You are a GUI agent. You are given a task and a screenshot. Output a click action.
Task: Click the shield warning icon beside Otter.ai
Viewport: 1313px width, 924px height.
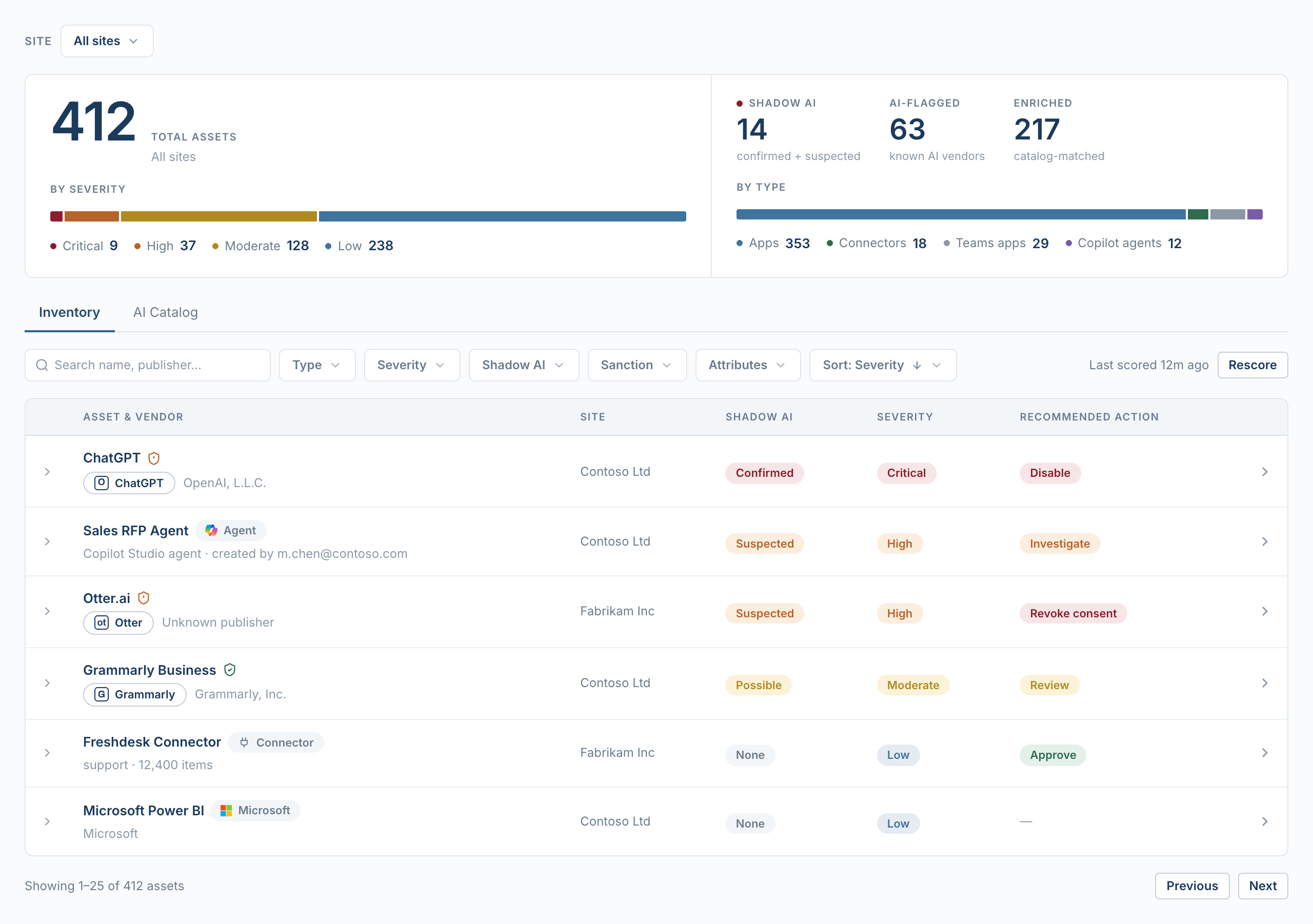[144, 598]
